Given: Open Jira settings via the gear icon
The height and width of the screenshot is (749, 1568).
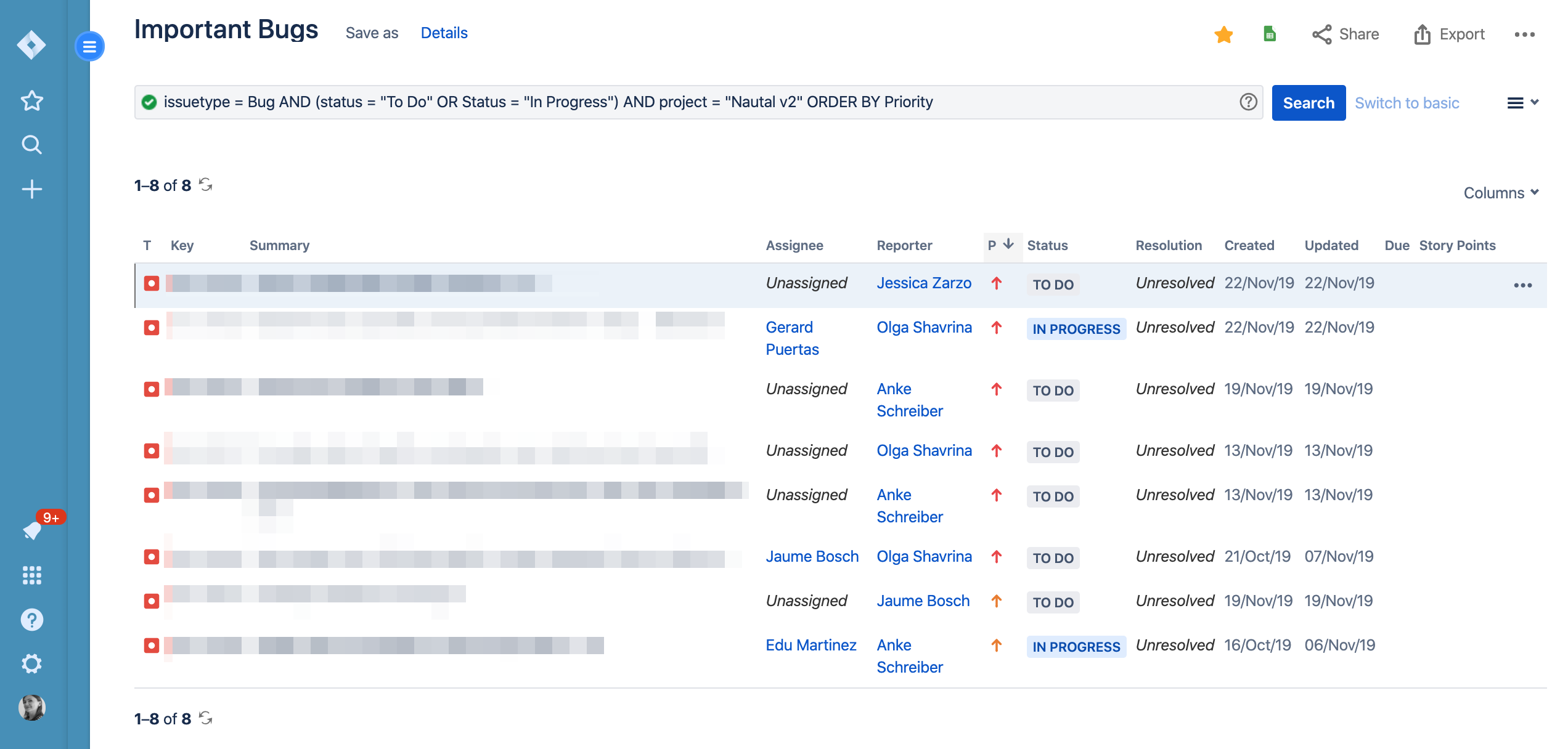Looking at the screenshot, I should pos(31,664).
